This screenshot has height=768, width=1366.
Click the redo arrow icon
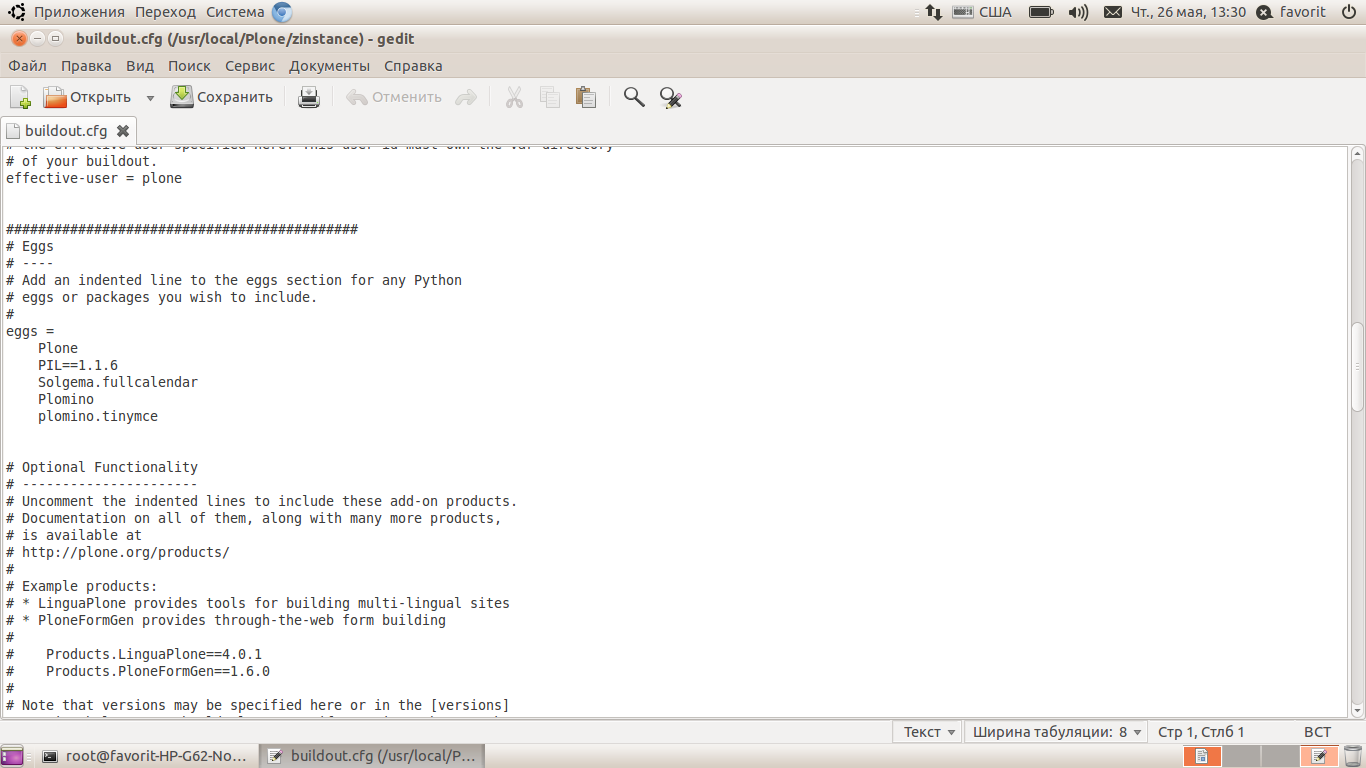click(465, 97)
